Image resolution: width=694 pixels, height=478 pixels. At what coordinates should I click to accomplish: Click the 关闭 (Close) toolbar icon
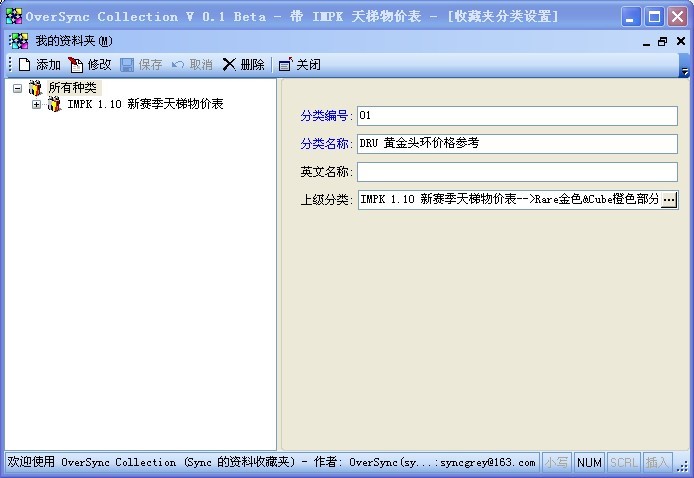tap(285, 65)
